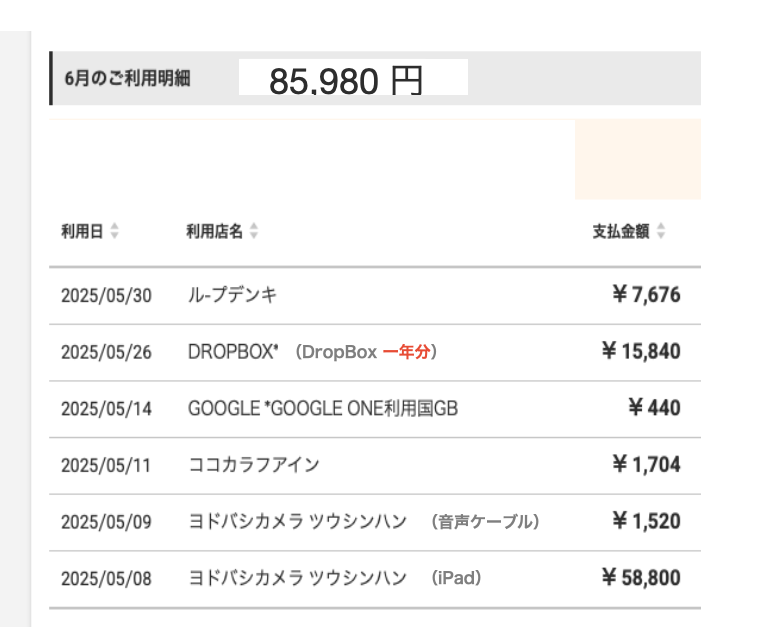Select the 6月のご利用明細 heading
The height and width of the screenshot is (644, 772).
(126, 79)
